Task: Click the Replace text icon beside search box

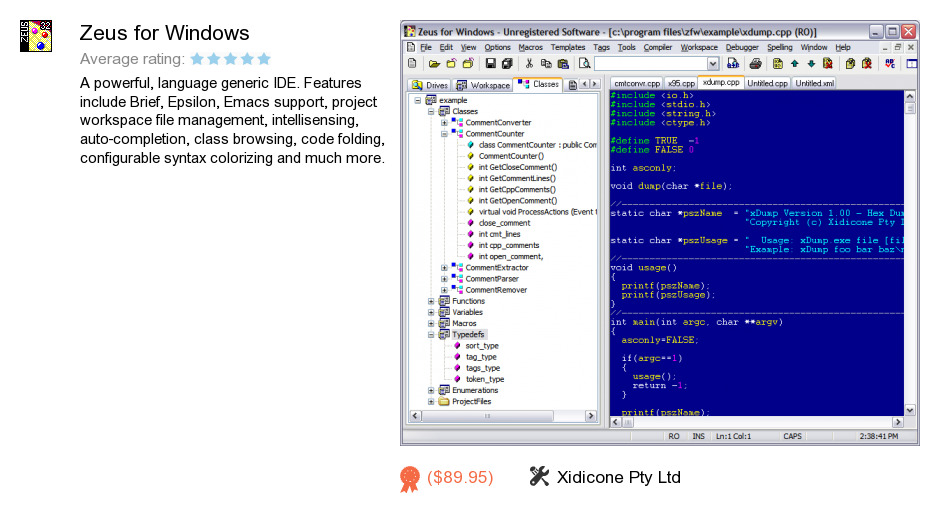Action: [x=733, y=63]
